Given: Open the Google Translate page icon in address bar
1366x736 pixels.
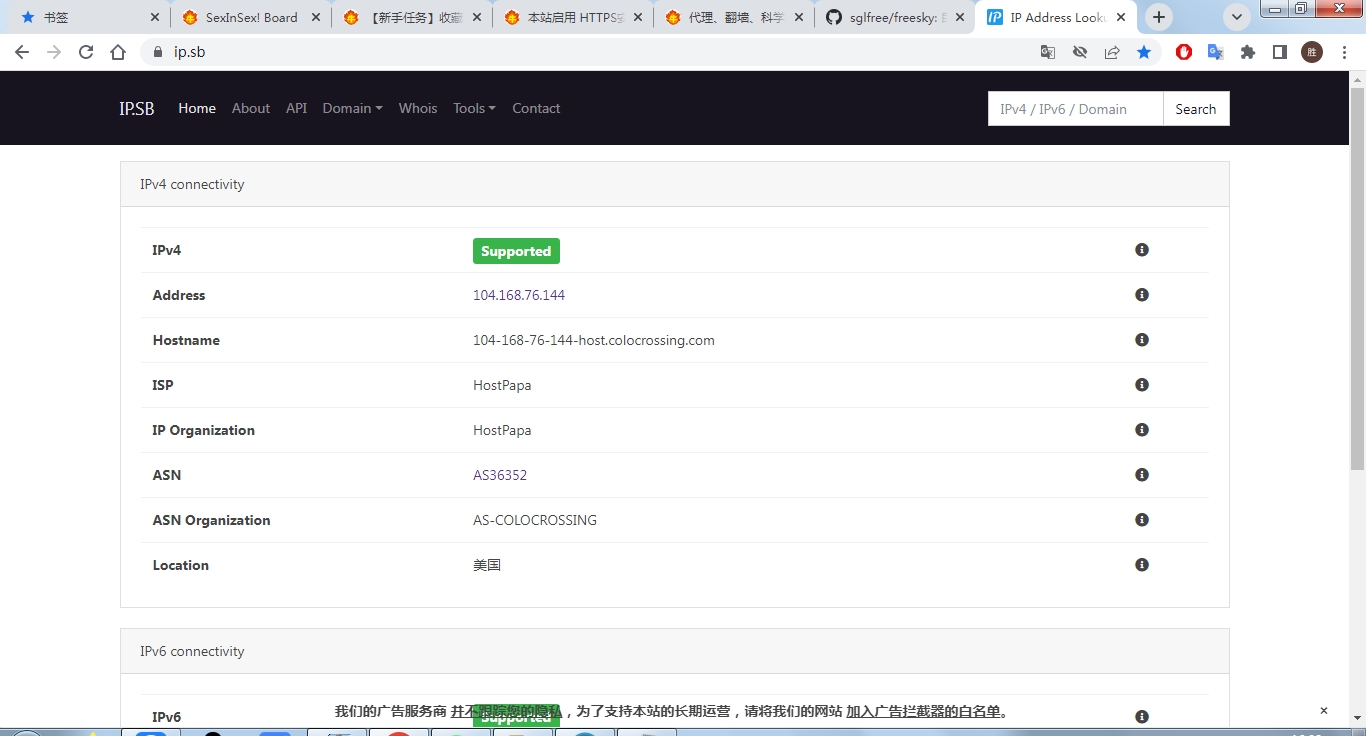Looking at the screenshot, I should pyautogui.click(x=1048, y=52).
